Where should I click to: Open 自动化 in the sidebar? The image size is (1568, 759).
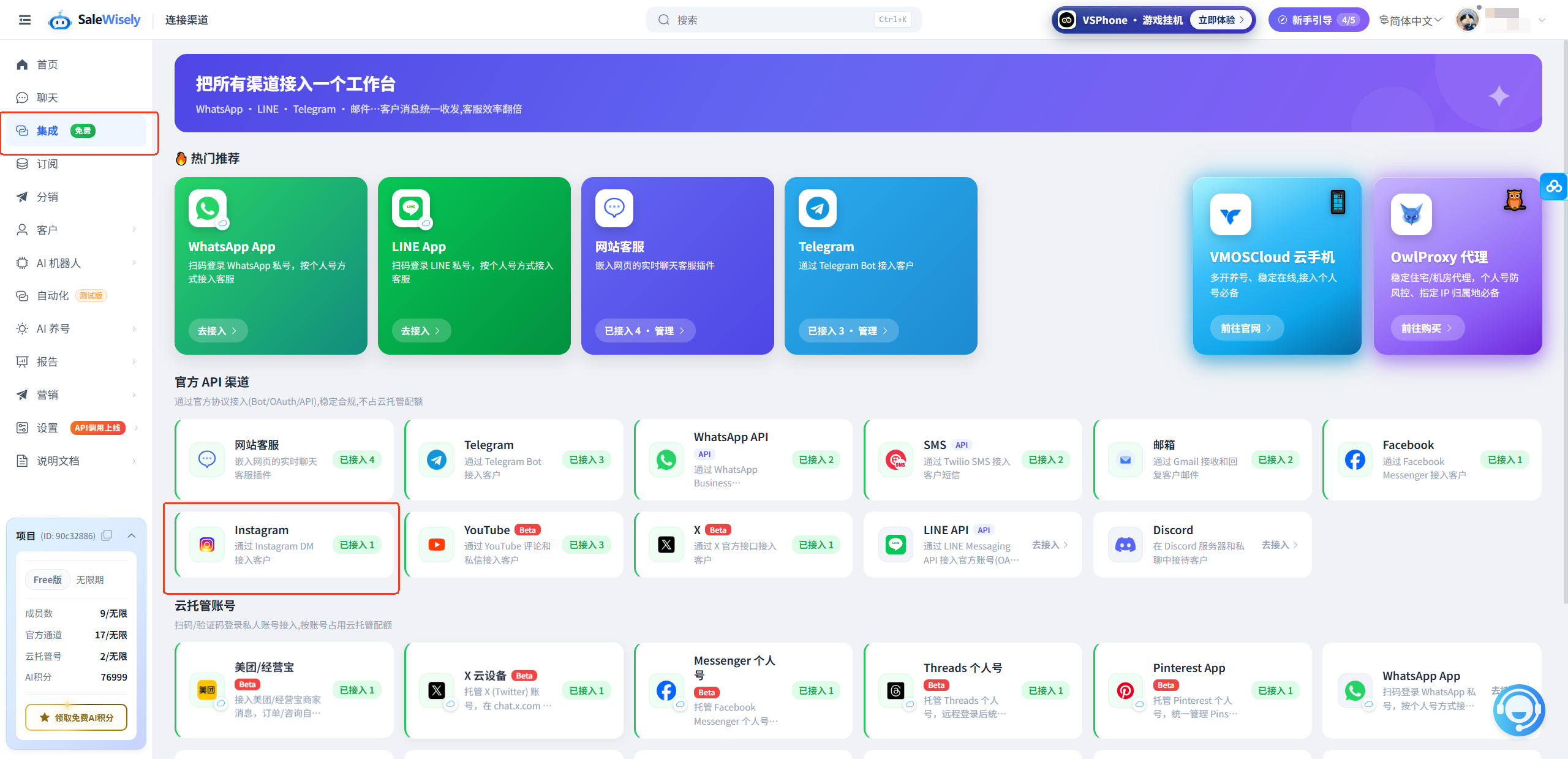tap(76, 296)
